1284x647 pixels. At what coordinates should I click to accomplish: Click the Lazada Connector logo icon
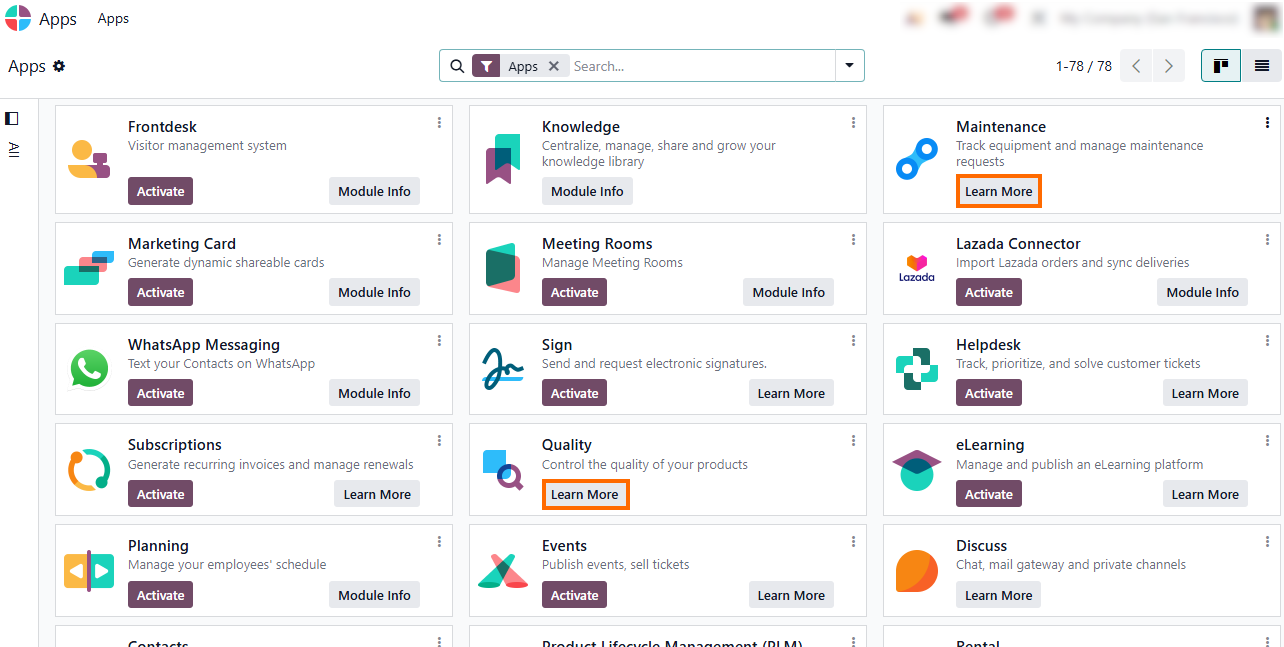coord(917,268)
